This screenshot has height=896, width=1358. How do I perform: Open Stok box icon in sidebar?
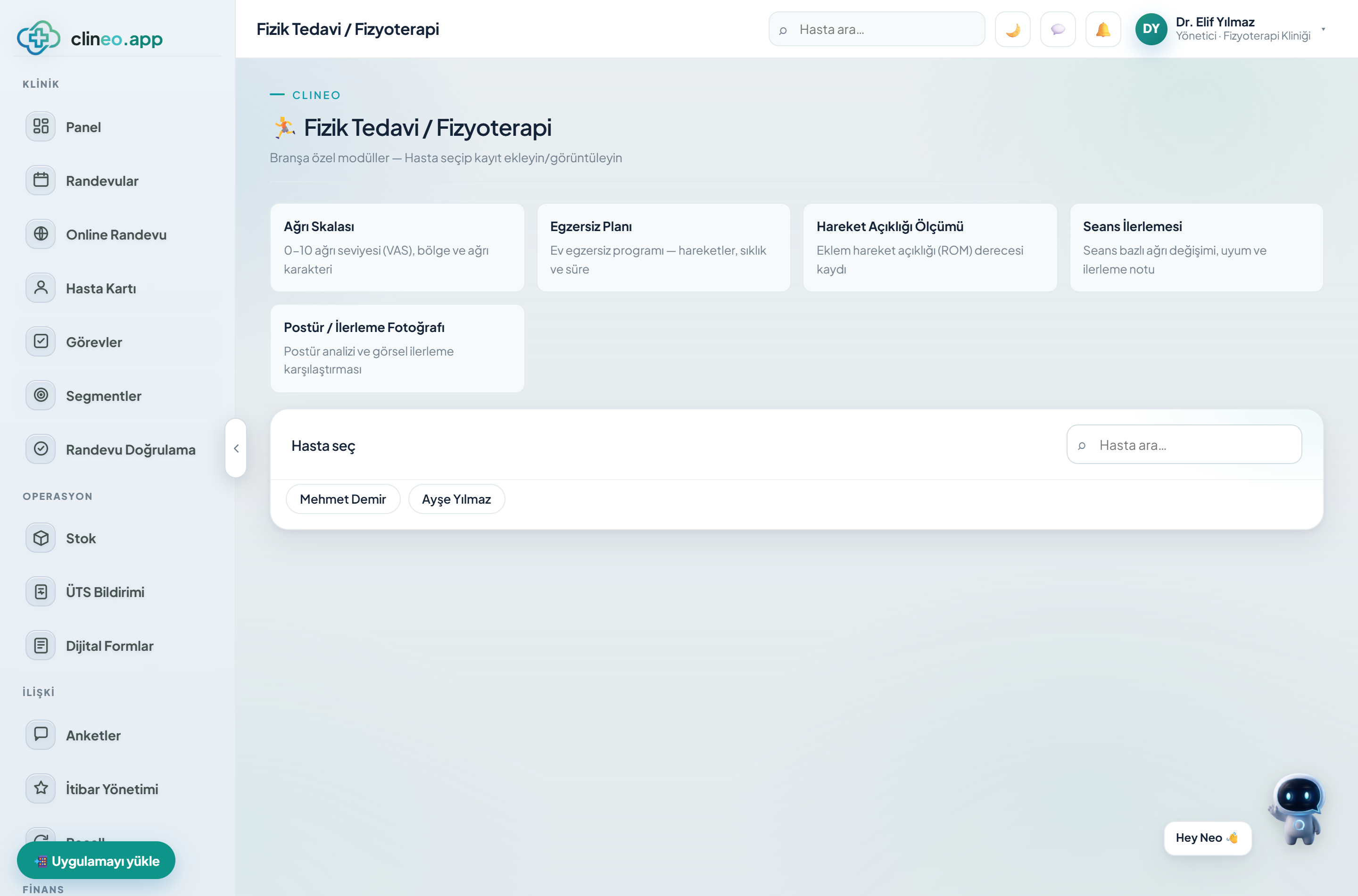pyautogui.click(x=41, y=538)
